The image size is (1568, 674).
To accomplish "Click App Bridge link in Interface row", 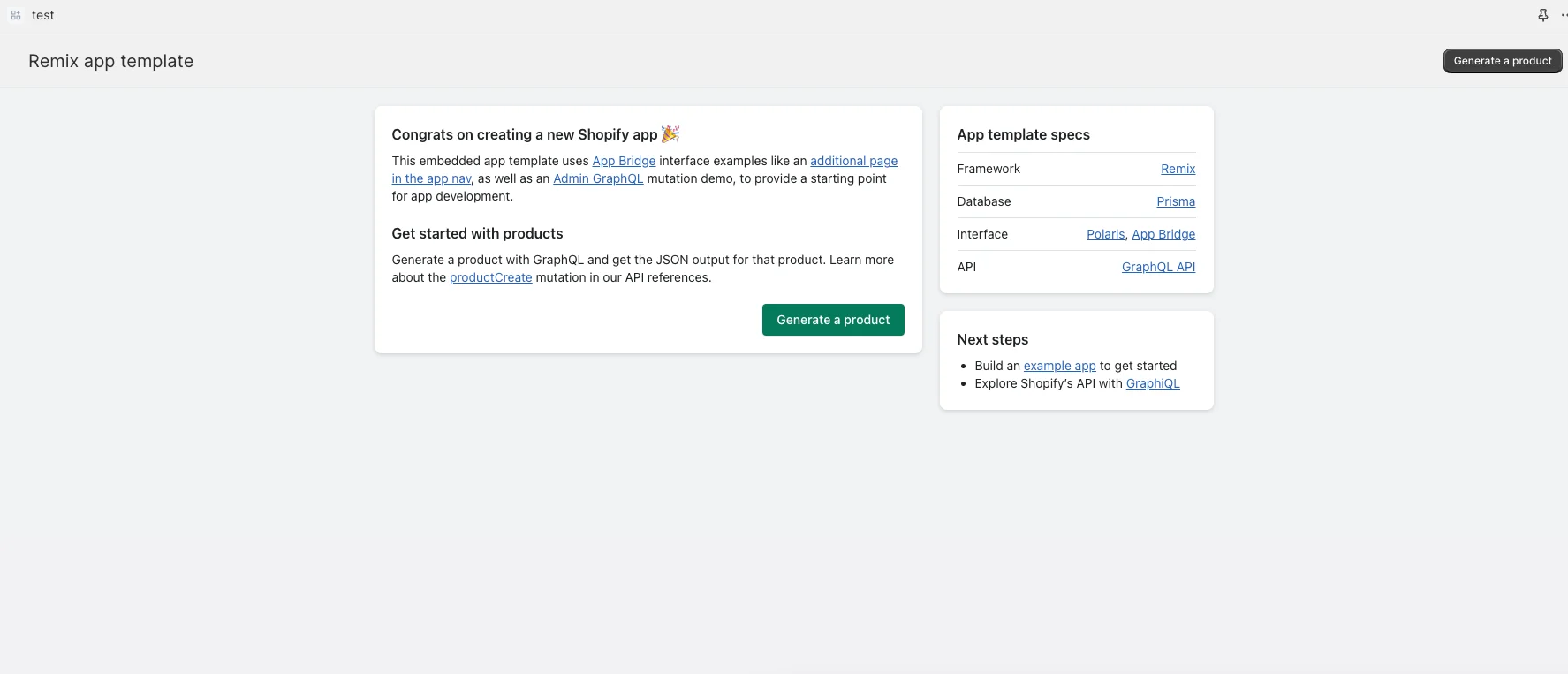I will pyautogui.click(x=1163, y=234).
